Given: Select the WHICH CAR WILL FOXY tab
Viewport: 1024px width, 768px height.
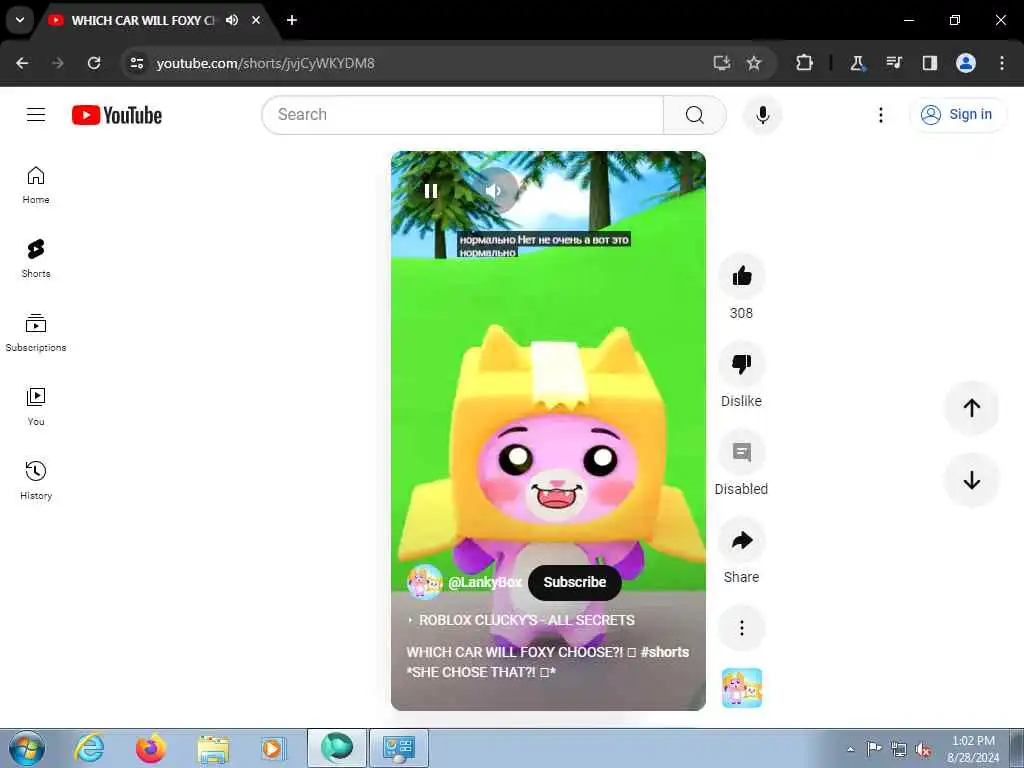Looking at the screenshot, I should [143, 20].
